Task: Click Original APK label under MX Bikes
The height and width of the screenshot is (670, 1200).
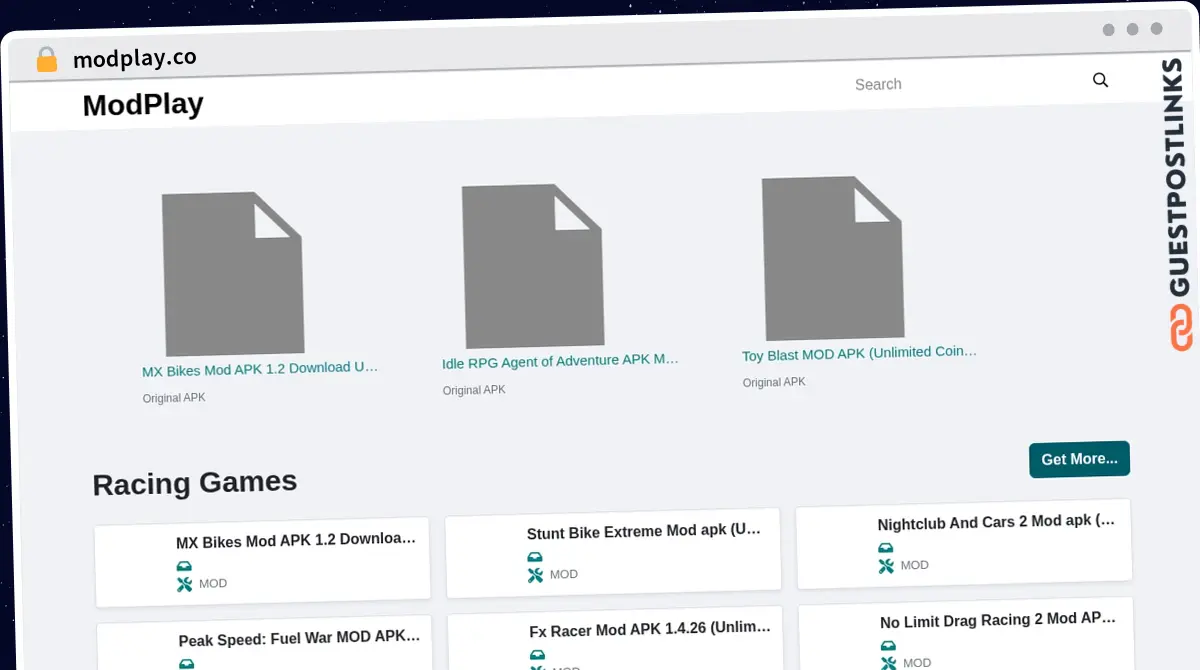Action: [174, 398]
